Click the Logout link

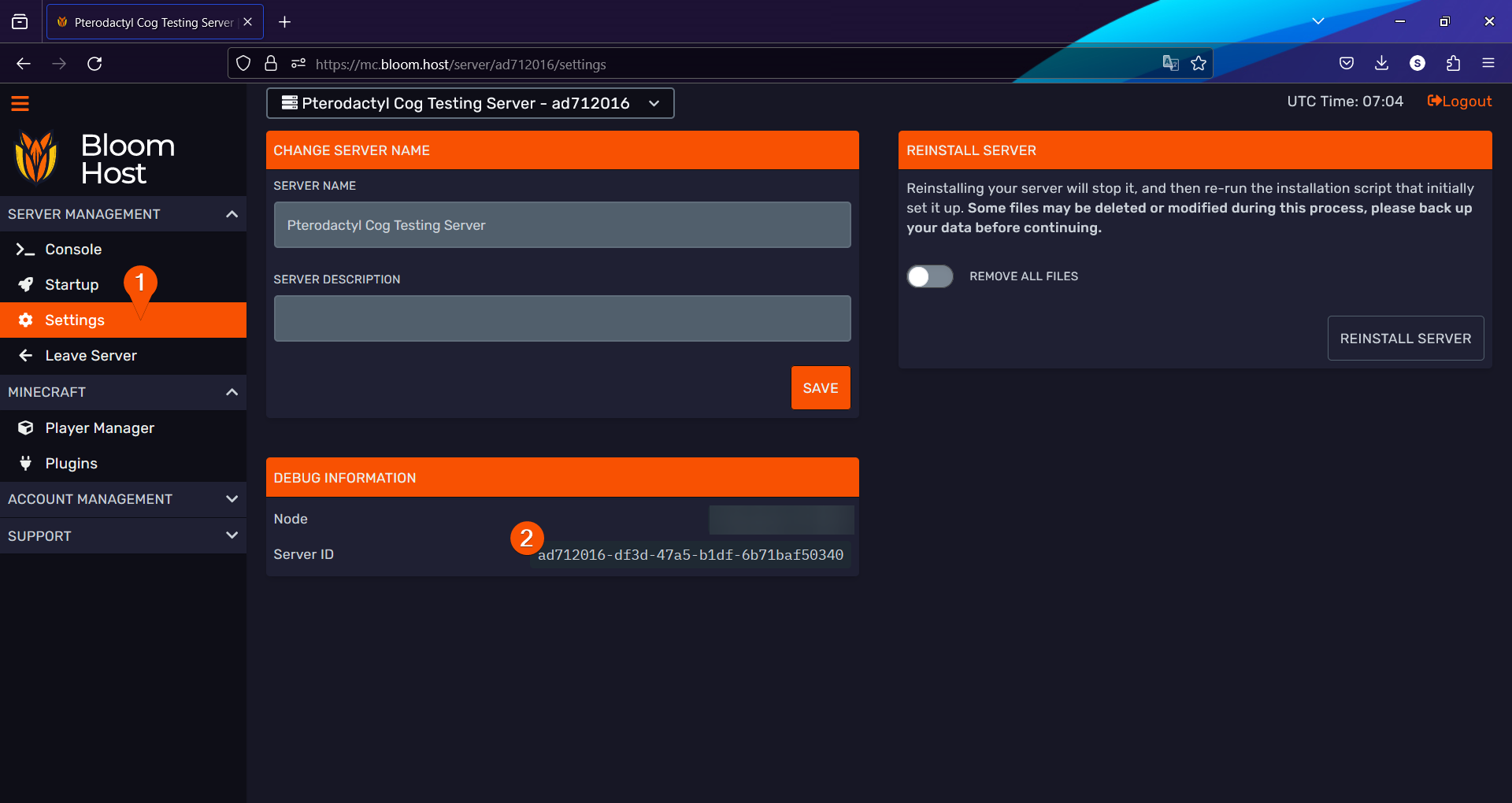click(x=1459, y=102)
